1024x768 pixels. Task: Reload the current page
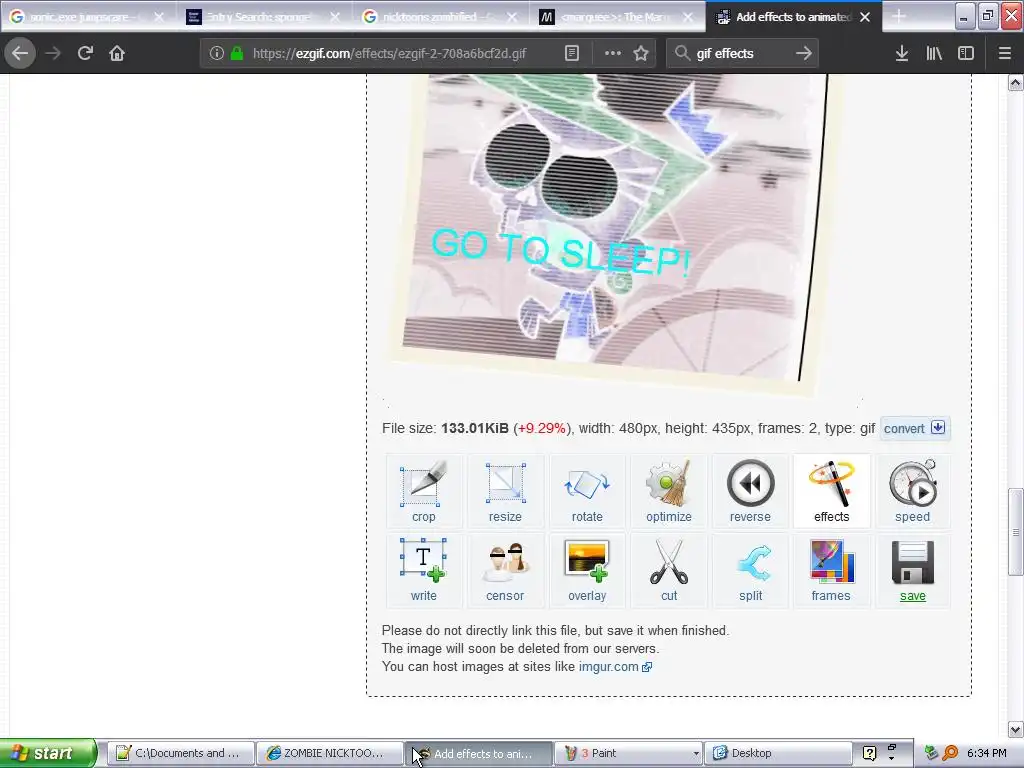tap(85, 54)
